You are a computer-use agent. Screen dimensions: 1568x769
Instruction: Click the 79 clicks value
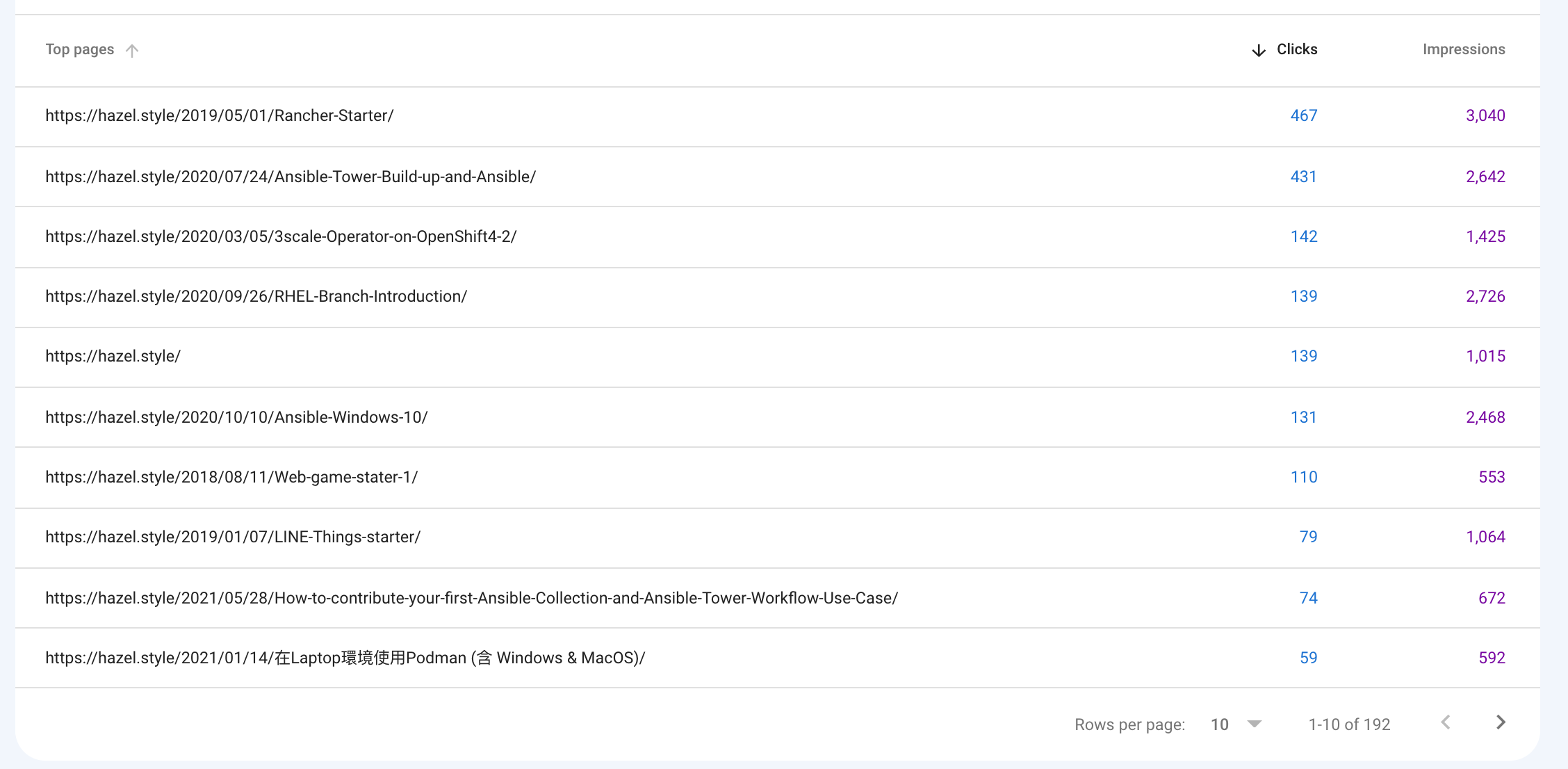coord(1308,537)
